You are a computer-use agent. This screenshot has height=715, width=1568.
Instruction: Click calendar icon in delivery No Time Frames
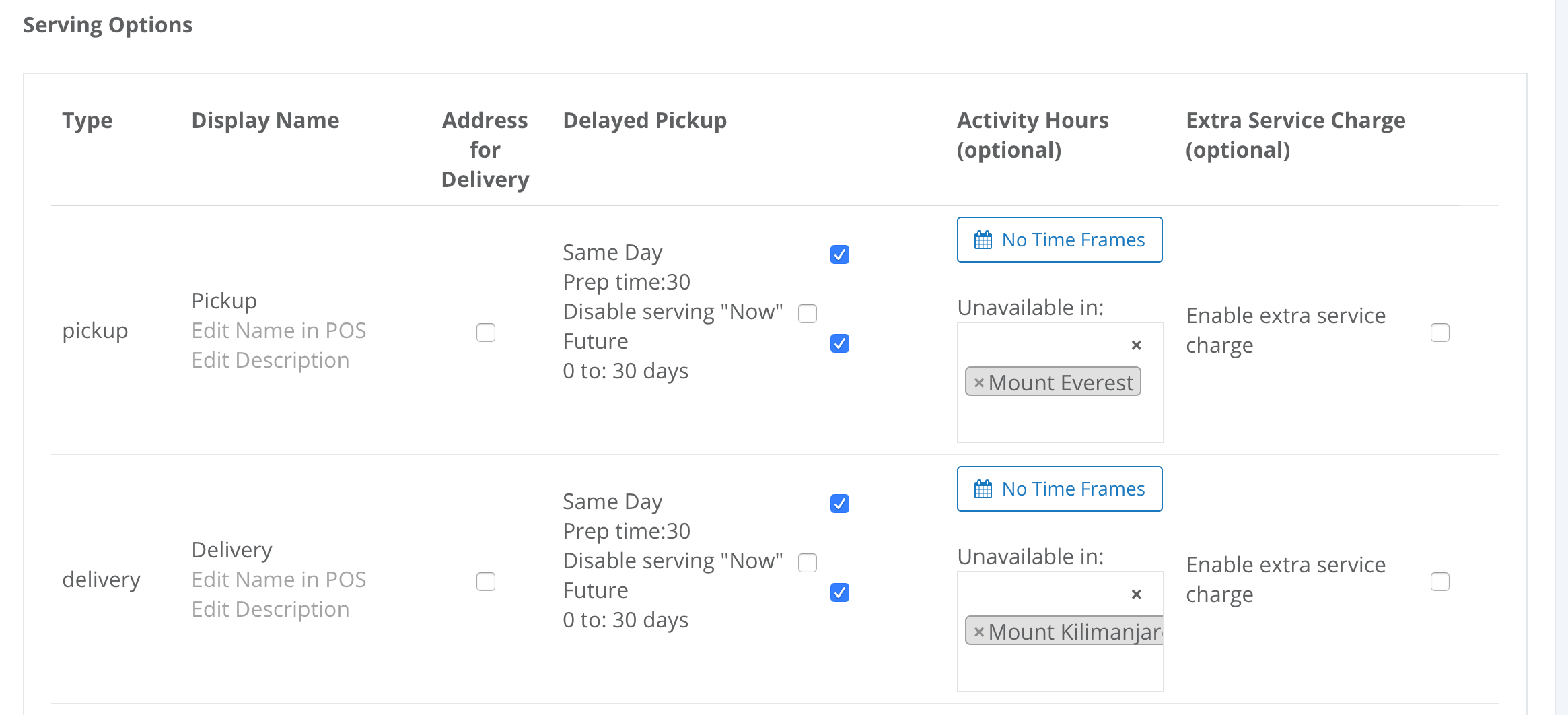click(983, 489)
